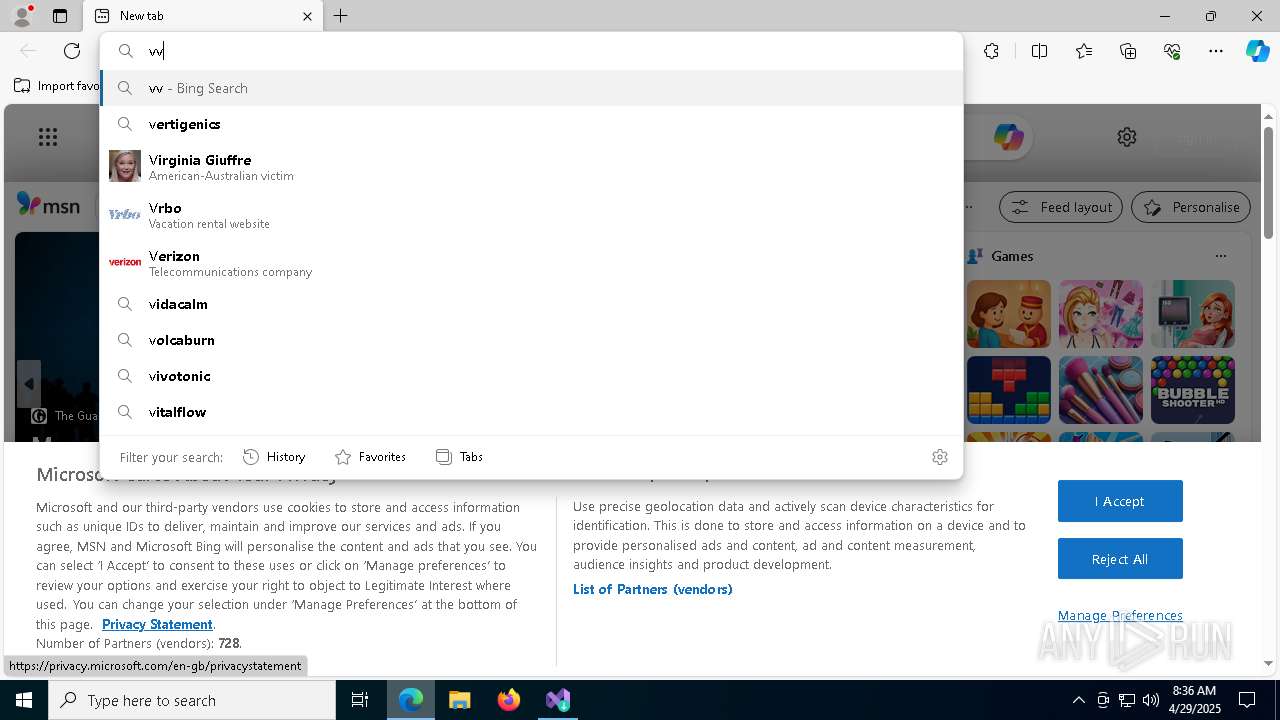Select the 'volcaburn' suggestion
This screenshot has height=720, width=1280.
click(x=531, y=340)
